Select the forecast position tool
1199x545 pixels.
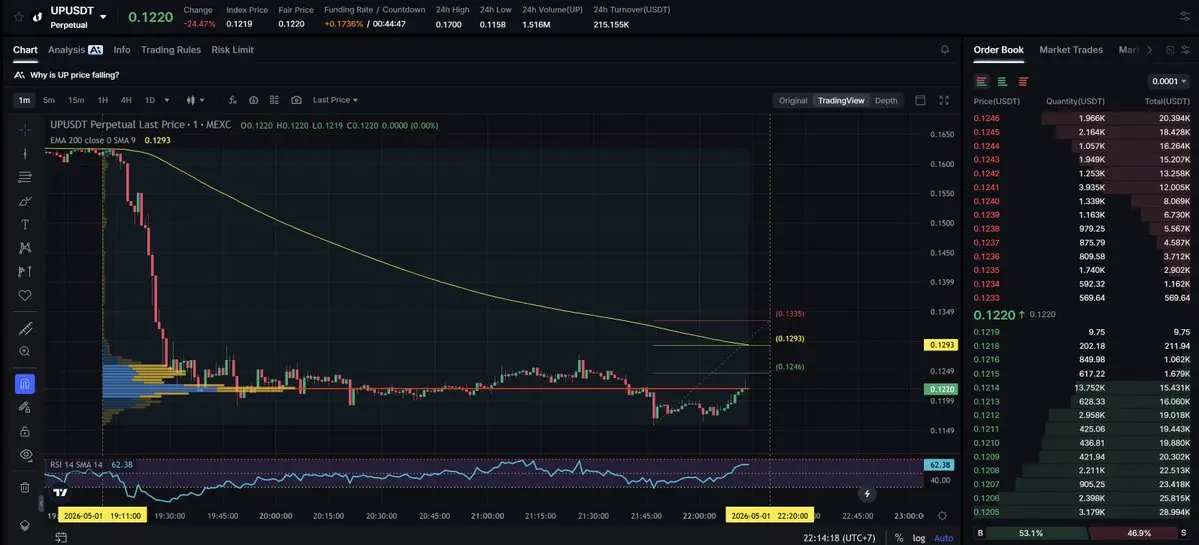click(24, 271)
